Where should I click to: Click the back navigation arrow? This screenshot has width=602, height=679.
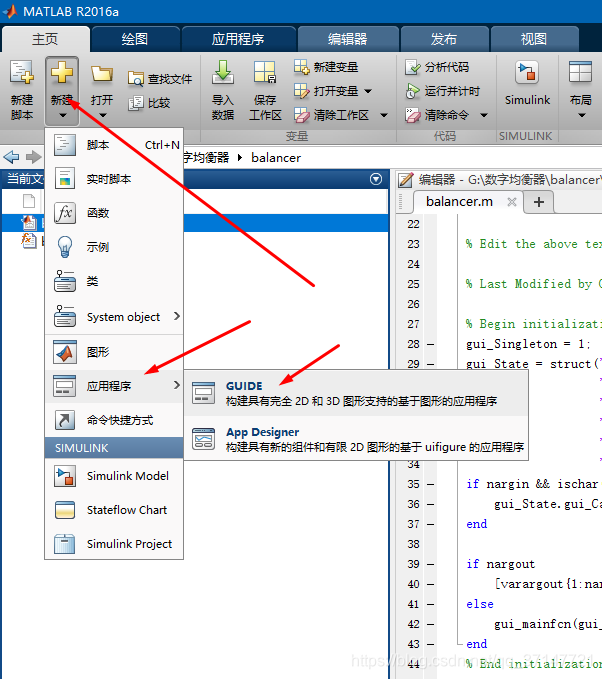(x=11, y=157)
